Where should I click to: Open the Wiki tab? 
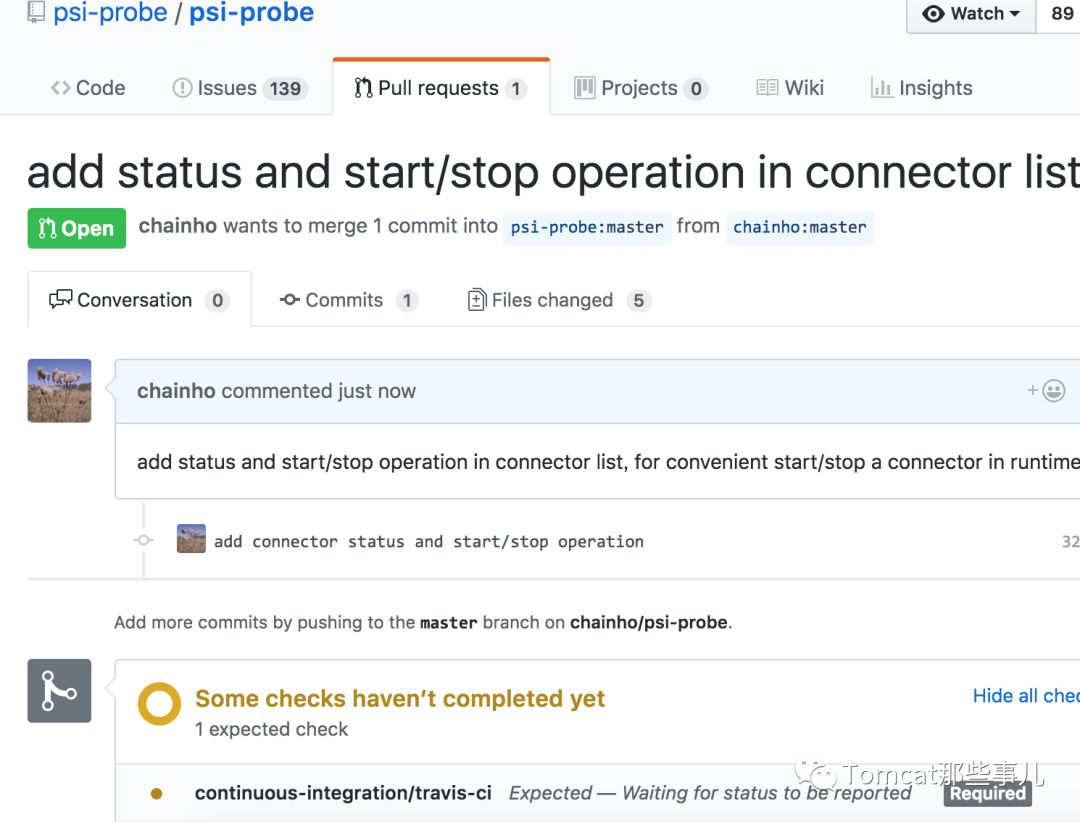(x=790, y=88)
